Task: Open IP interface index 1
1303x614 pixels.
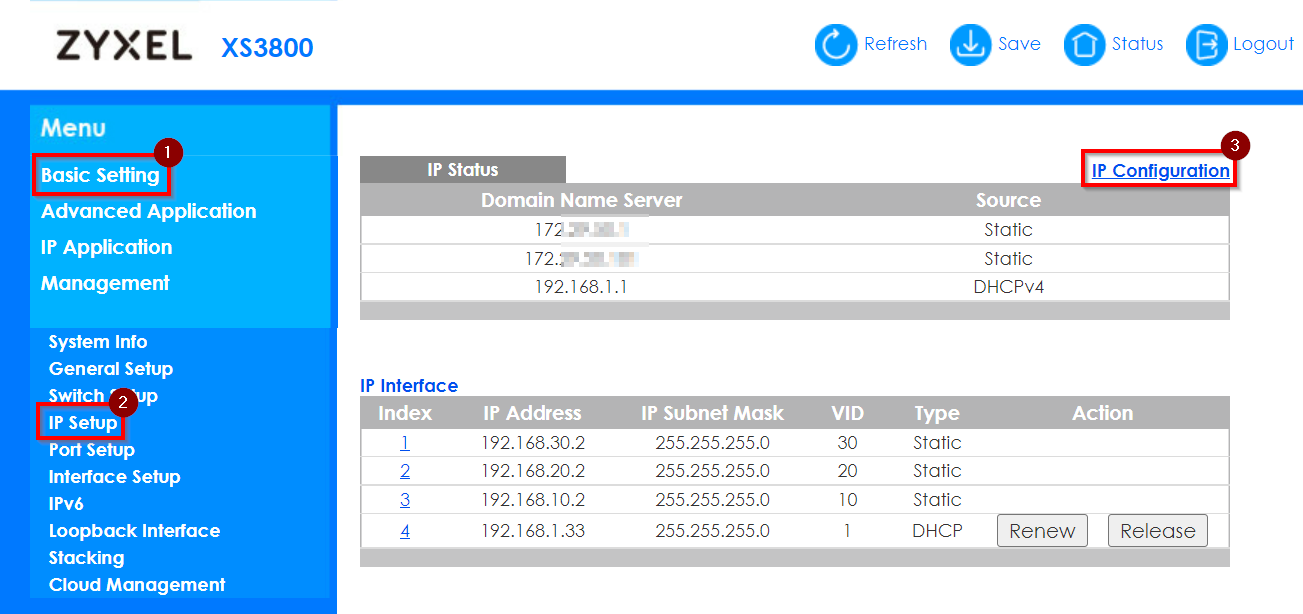Action: click(x=405, y=443)
